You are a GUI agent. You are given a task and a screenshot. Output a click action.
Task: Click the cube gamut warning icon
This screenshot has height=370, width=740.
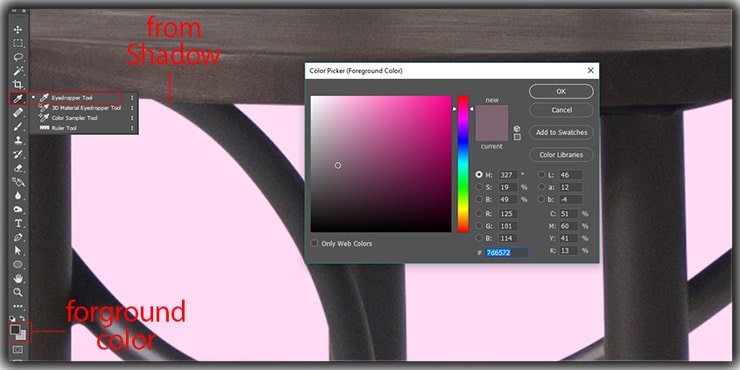tap(517, 128)
